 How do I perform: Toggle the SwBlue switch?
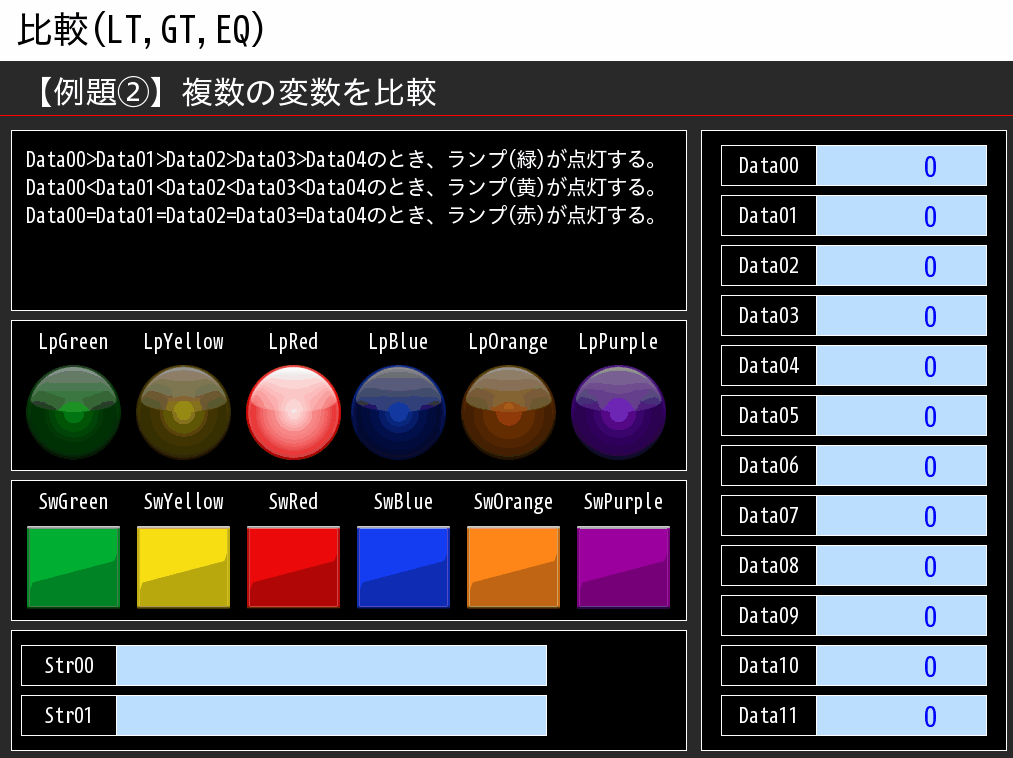pos(403,567)
